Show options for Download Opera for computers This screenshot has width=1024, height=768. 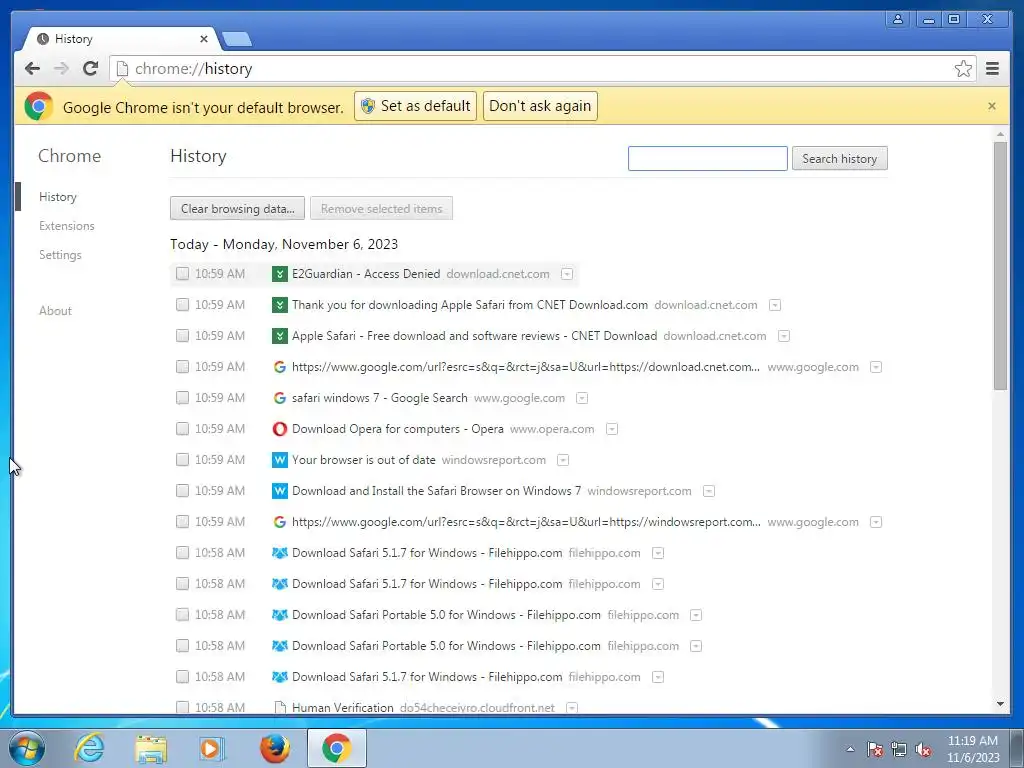tap(611, 429)
